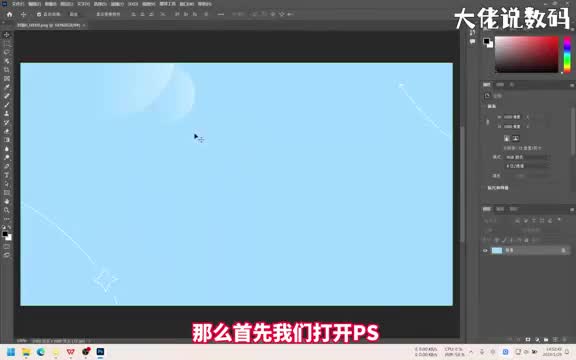Viewport: 576px width, 360px height.
Task: Click the lock icon on 背景 layer
Action: [x=564, y=251]
